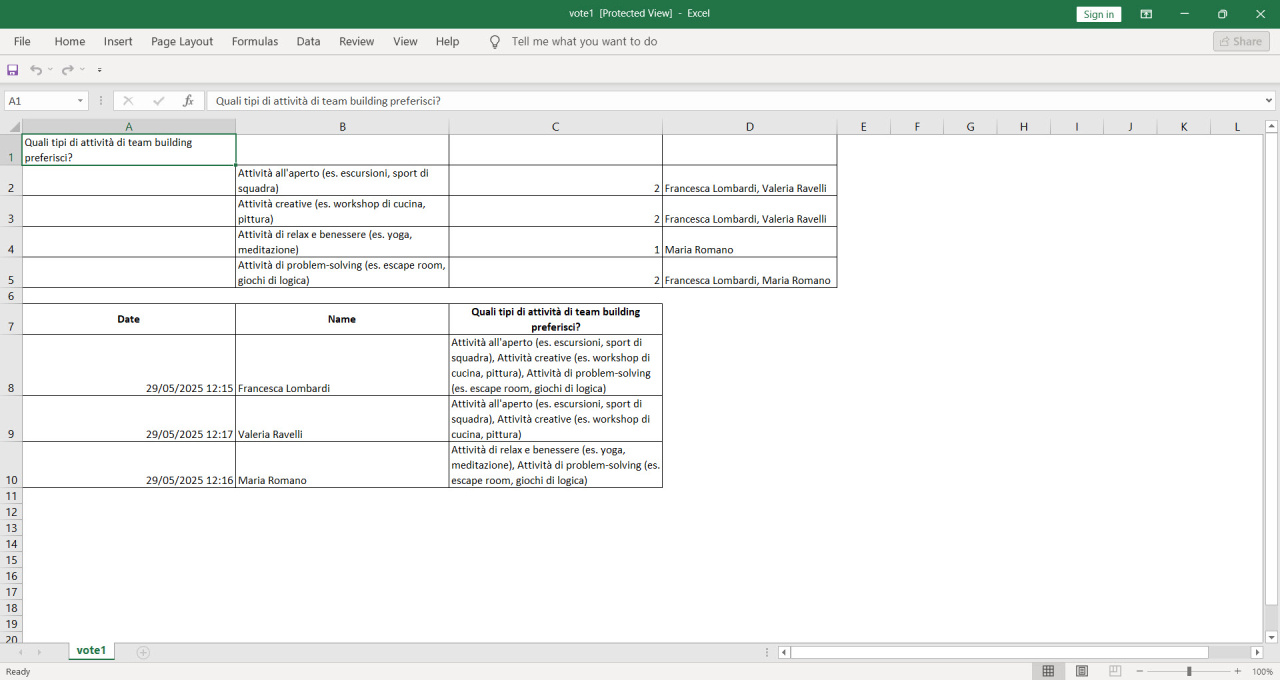Screen dimensions: 1280x680
Task: Select column D by its header
Action: pyautogui.click(x=749, y=127)
